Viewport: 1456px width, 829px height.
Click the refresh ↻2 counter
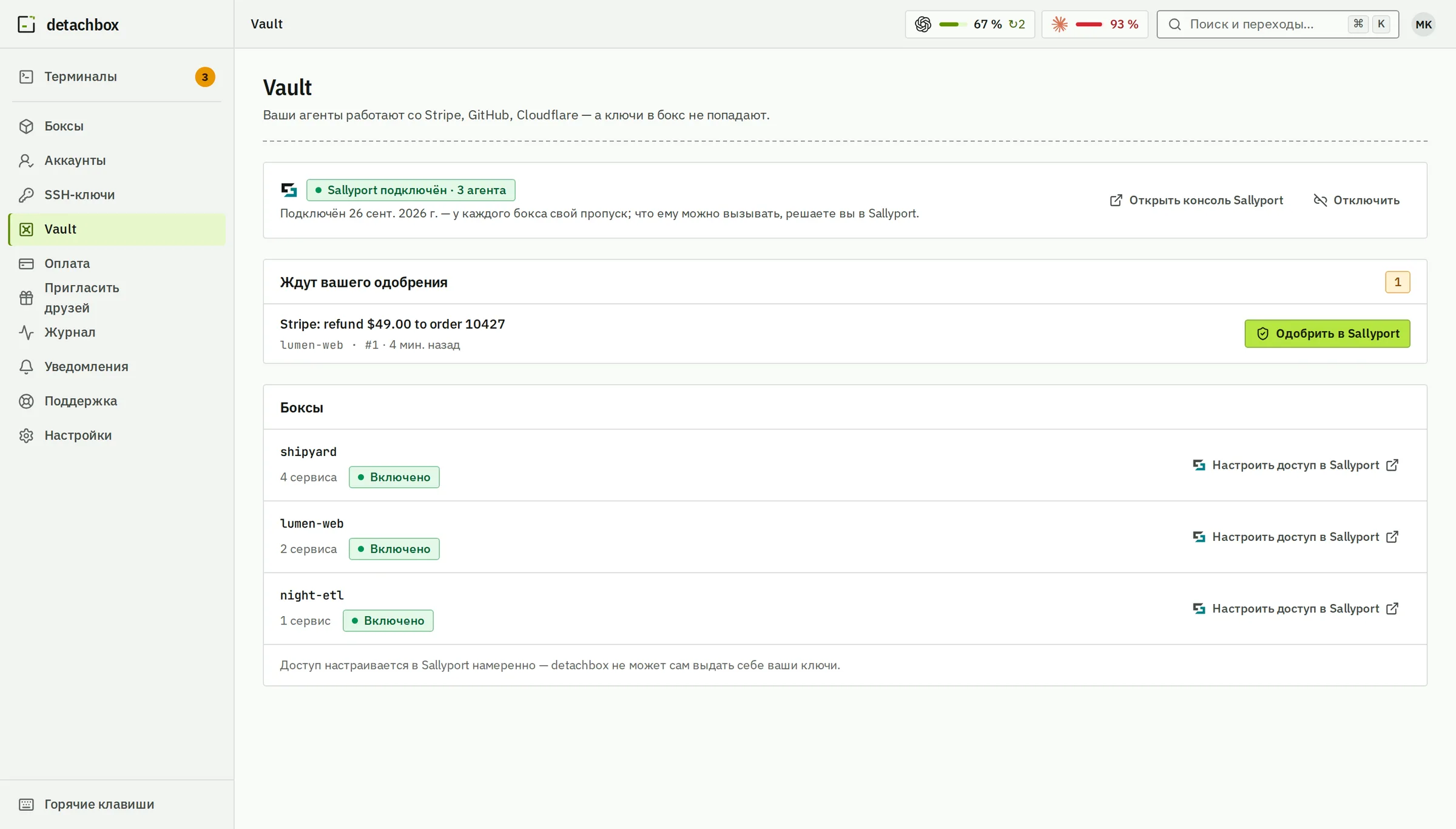(1017, 24)
